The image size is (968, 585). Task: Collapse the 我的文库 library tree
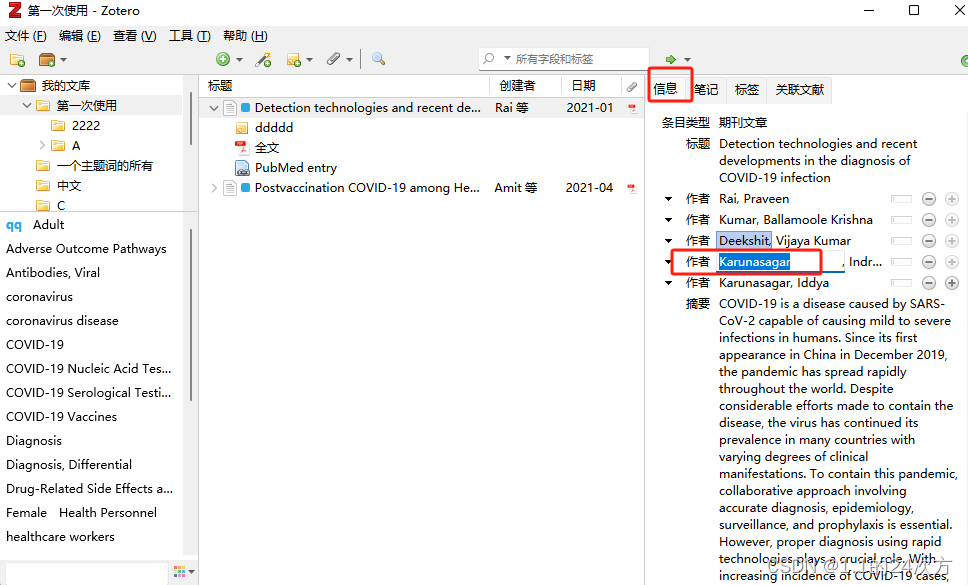tap(12, 85)
